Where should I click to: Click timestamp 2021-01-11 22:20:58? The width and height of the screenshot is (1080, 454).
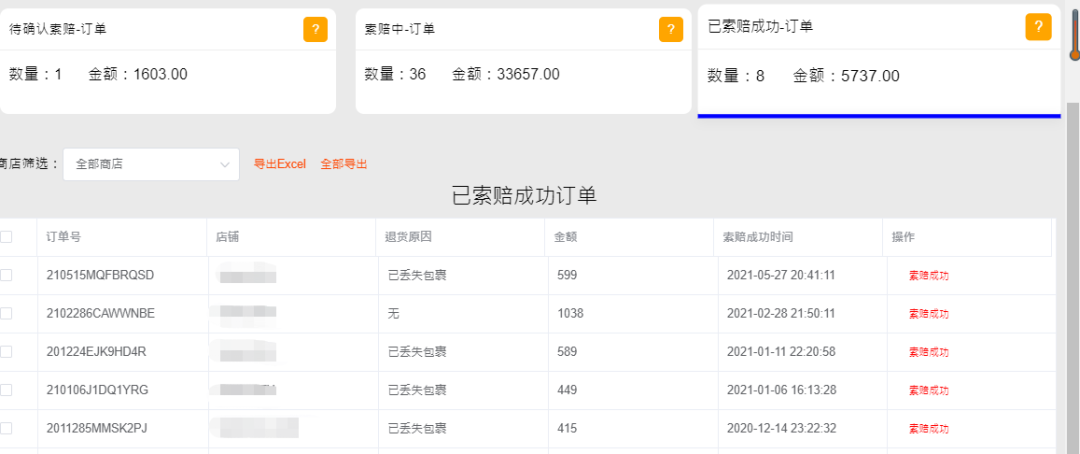781,351
